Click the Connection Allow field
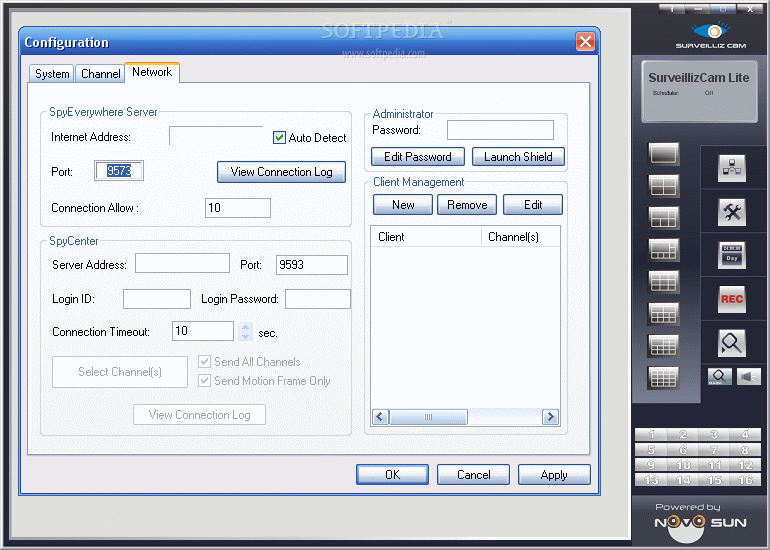Image resolution: width=770 pixels, height=550 pixels. click(238, 208)
